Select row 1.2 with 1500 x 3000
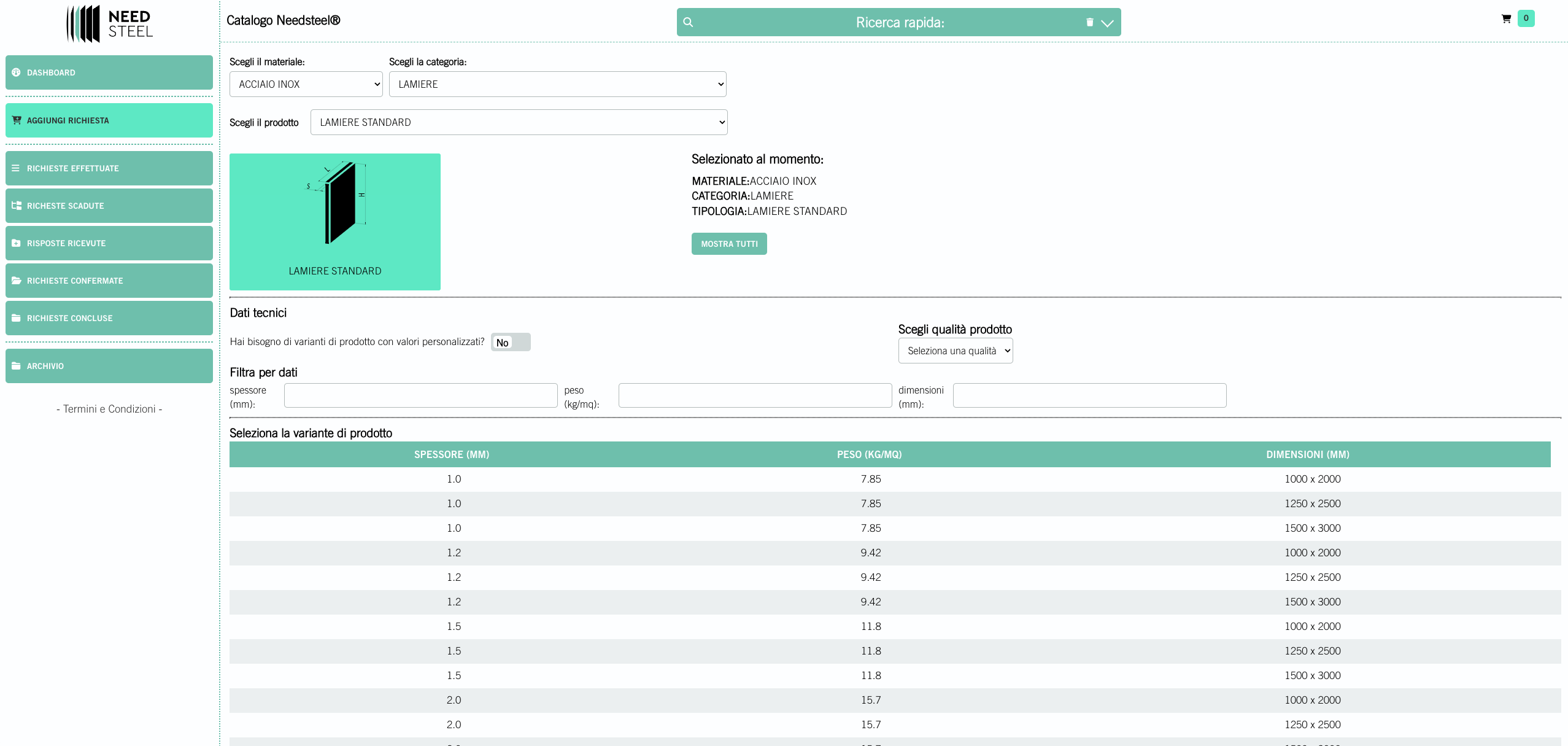 pos(895,602)
